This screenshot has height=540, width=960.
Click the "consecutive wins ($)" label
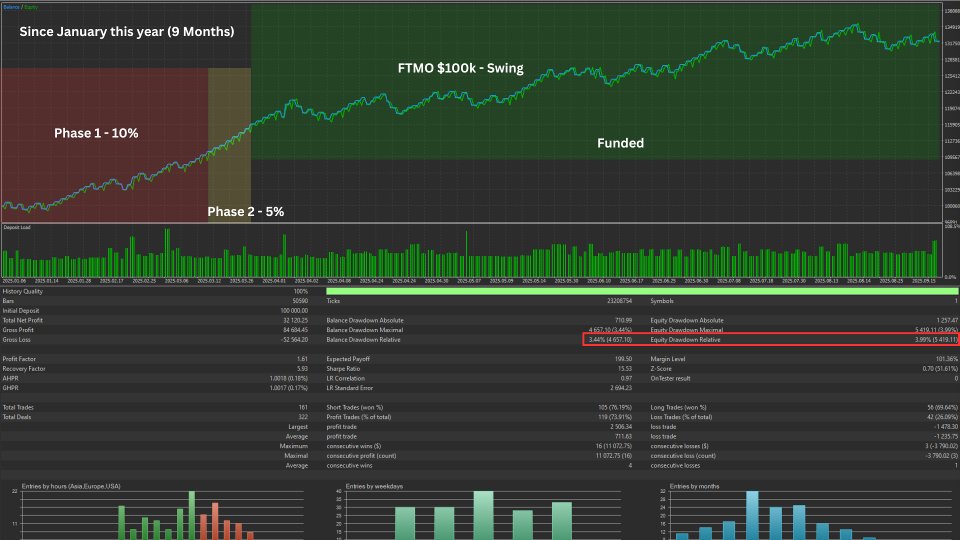click(x=354, y=446)
